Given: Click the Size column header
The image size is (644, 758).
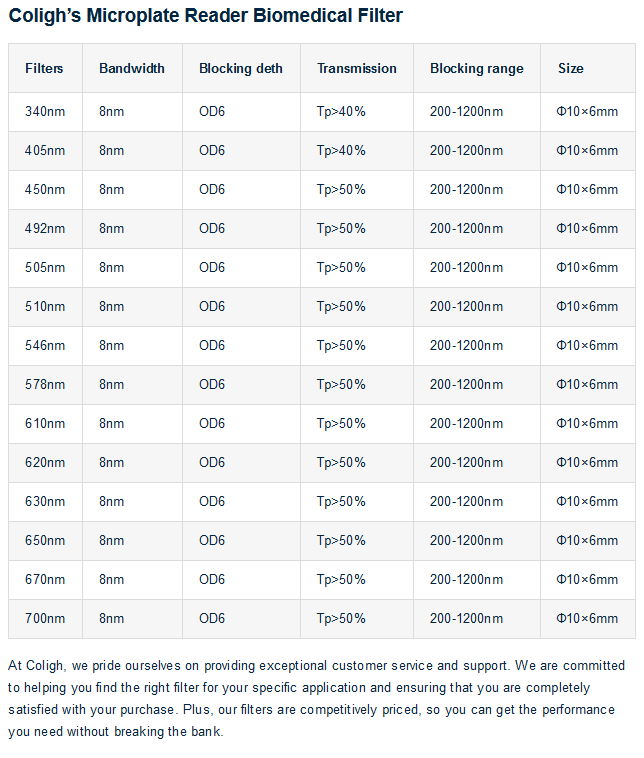Looking at the screenshot, I should (x=571, y=69).
